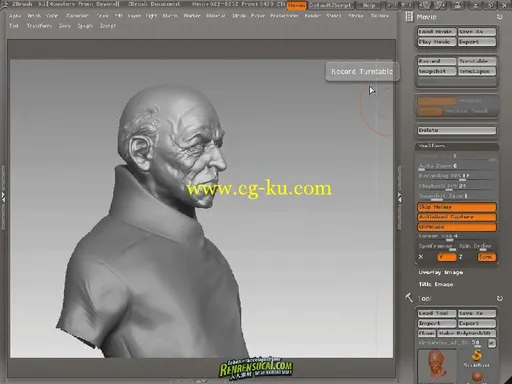
Task: Toggle the Scrn button
Action: click(x=486, y=257)
